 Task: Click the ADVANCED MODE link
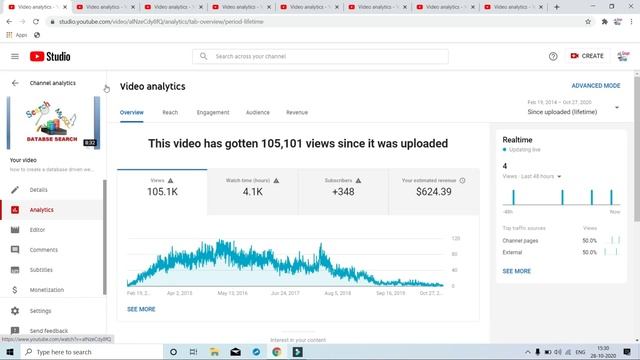pyautogui.click(x=596, y=86)
